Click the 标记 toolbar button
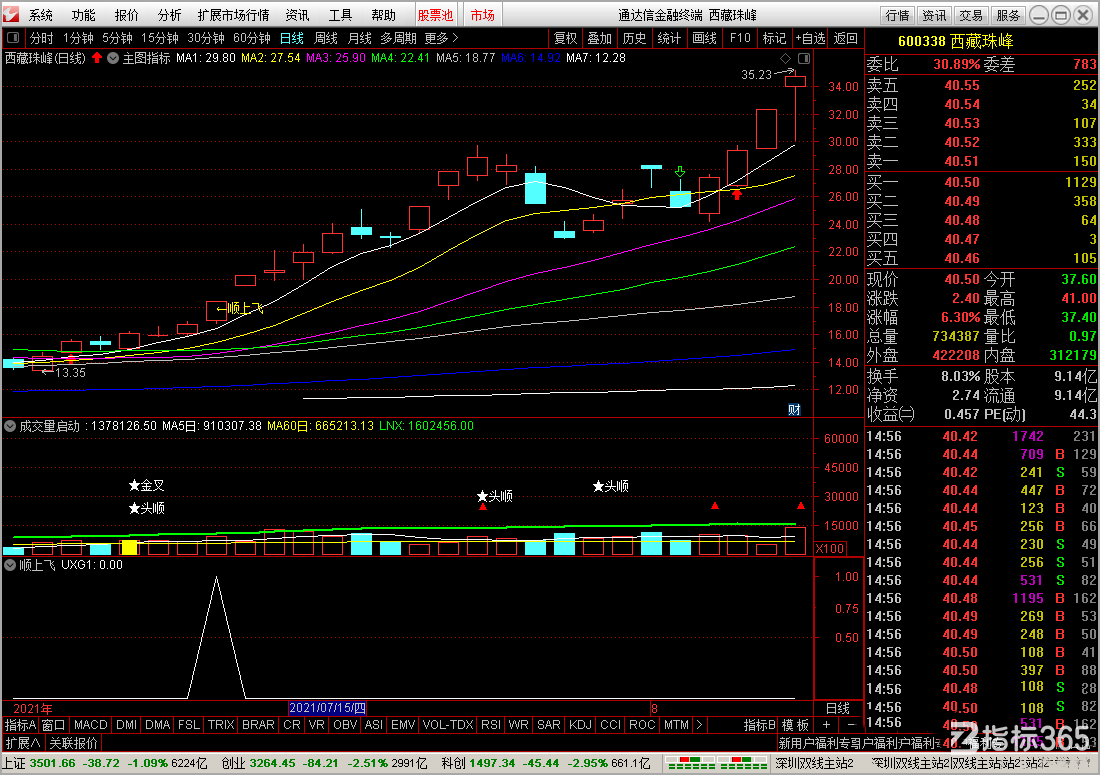Screen dimensions: 1100x775 [774, 38]
